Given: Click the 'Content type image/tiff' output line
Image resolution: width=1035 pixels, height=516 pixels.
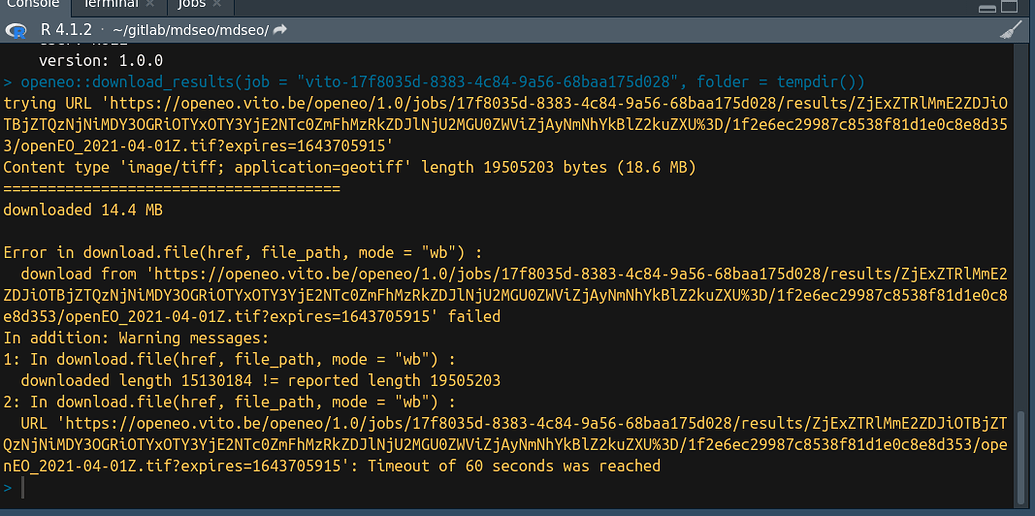Looking at the screenshot, I should (350, 168).
